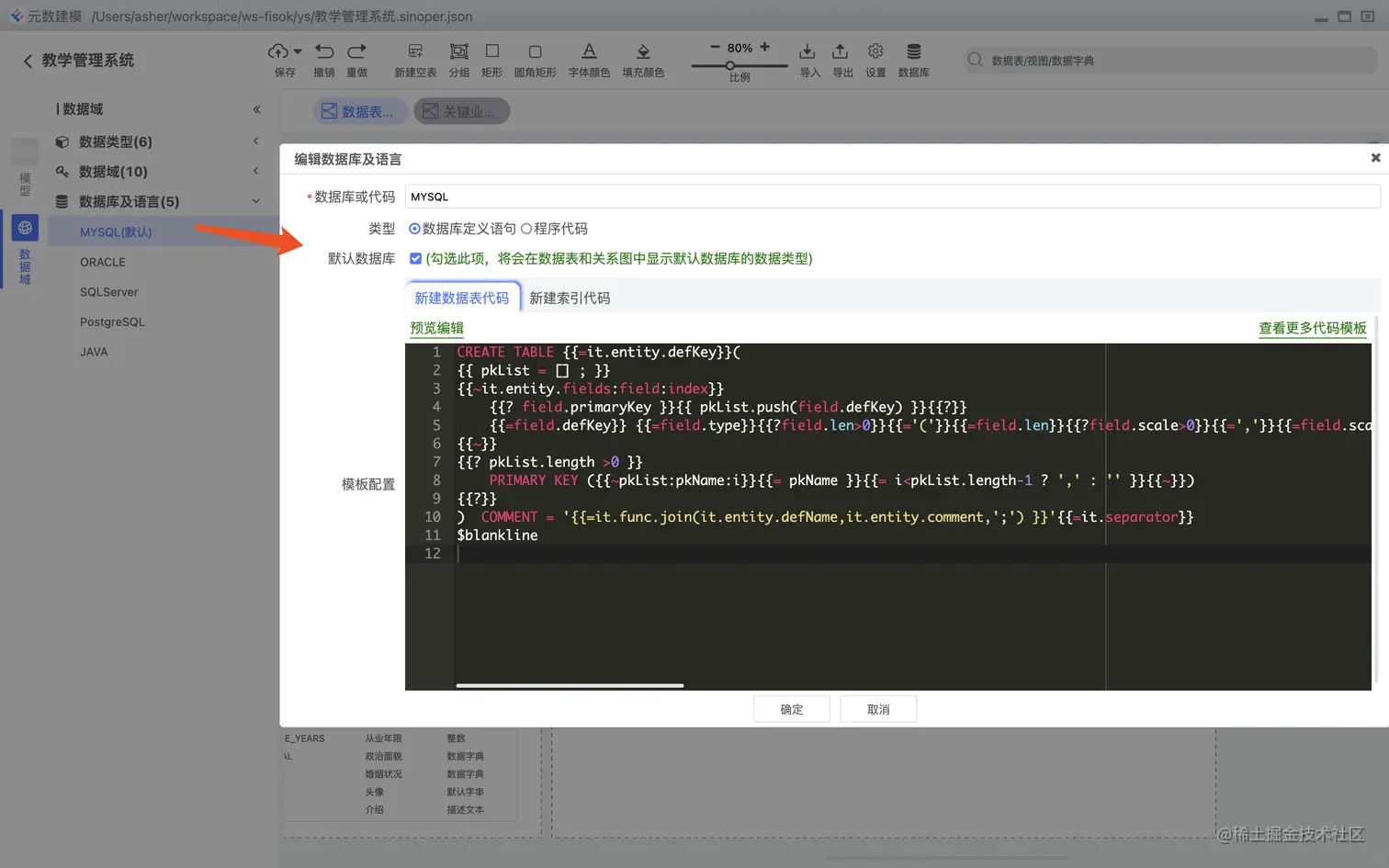Click the import (导入) icon
The height and width of the screenshot is (868, 1389).
pos(807,51)
